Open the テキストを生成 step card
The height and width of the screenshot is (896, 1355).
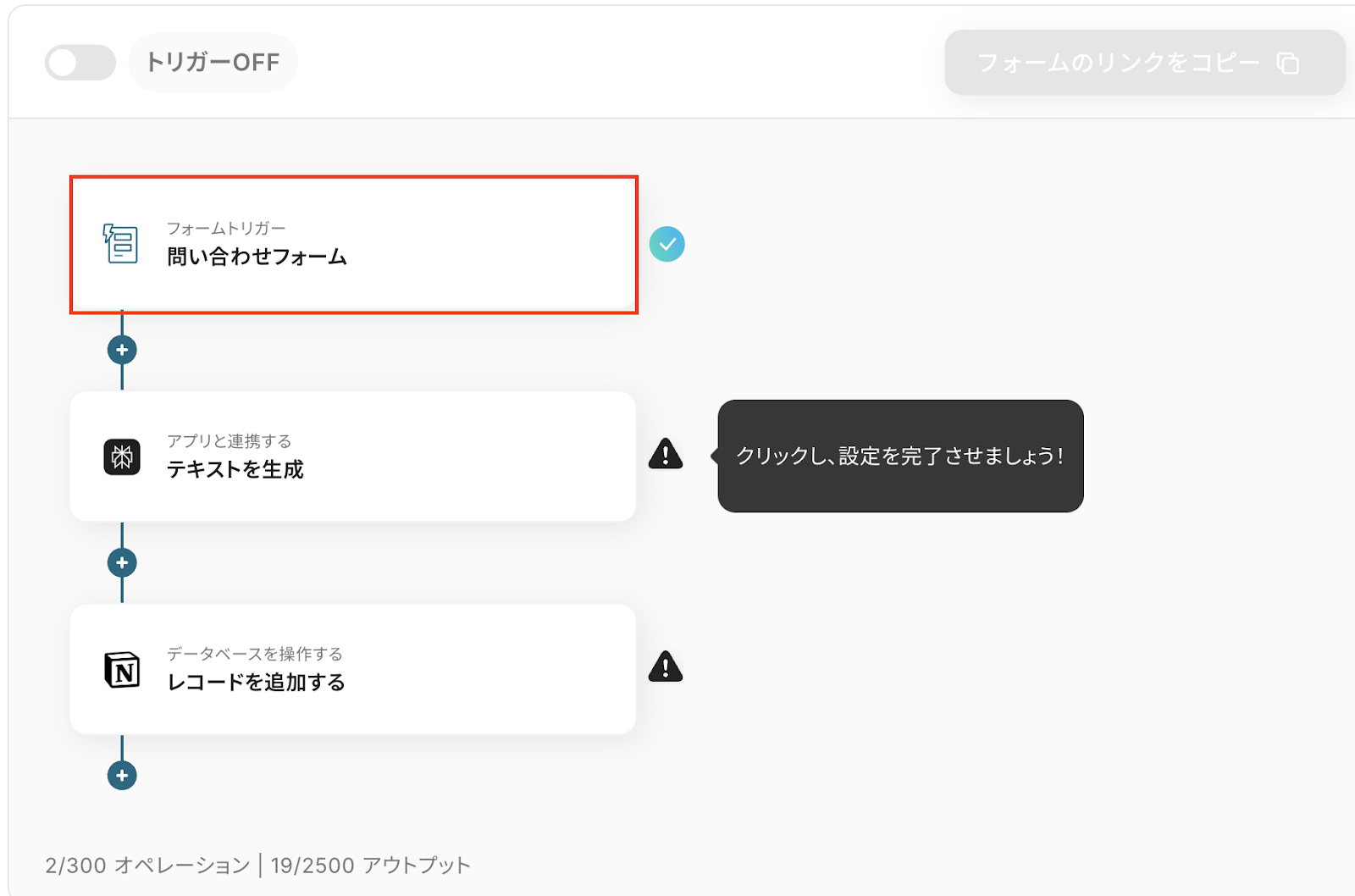pos(353,456)
